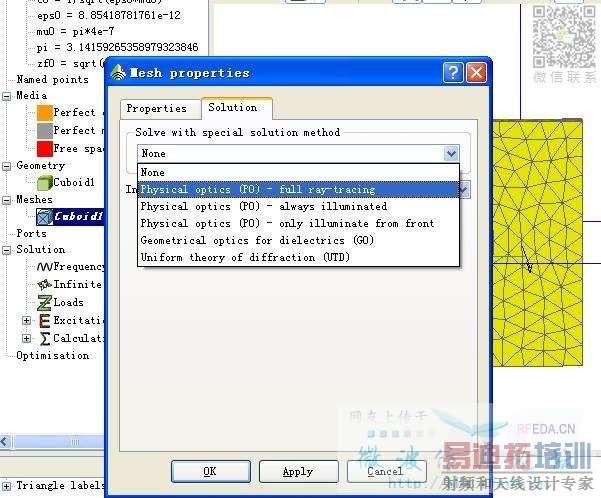Collapse the Meshes tree node

(x=7, y=200)
